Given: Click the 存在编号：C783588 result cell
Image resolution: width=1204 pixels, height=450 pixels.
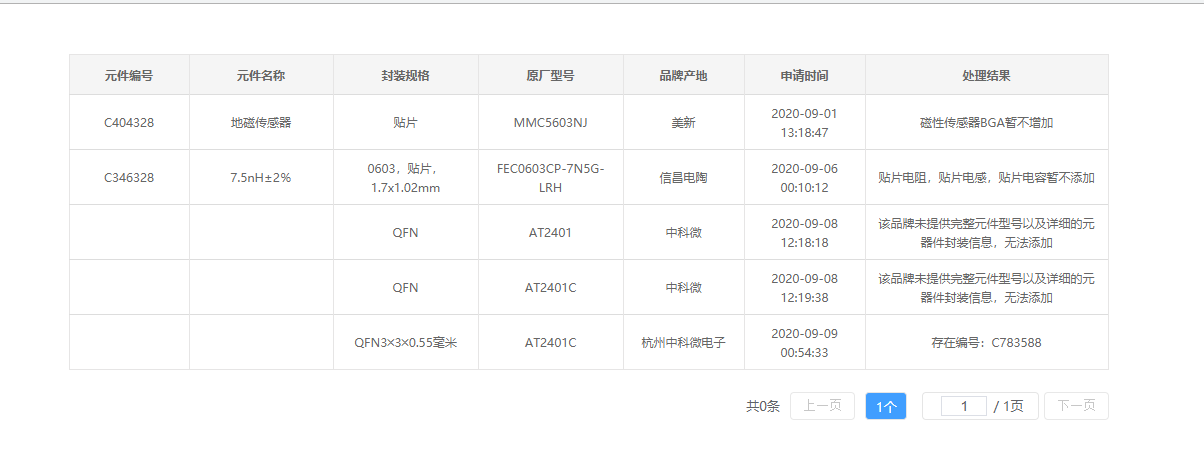Looking at the screenshot, I should (986, 342).
